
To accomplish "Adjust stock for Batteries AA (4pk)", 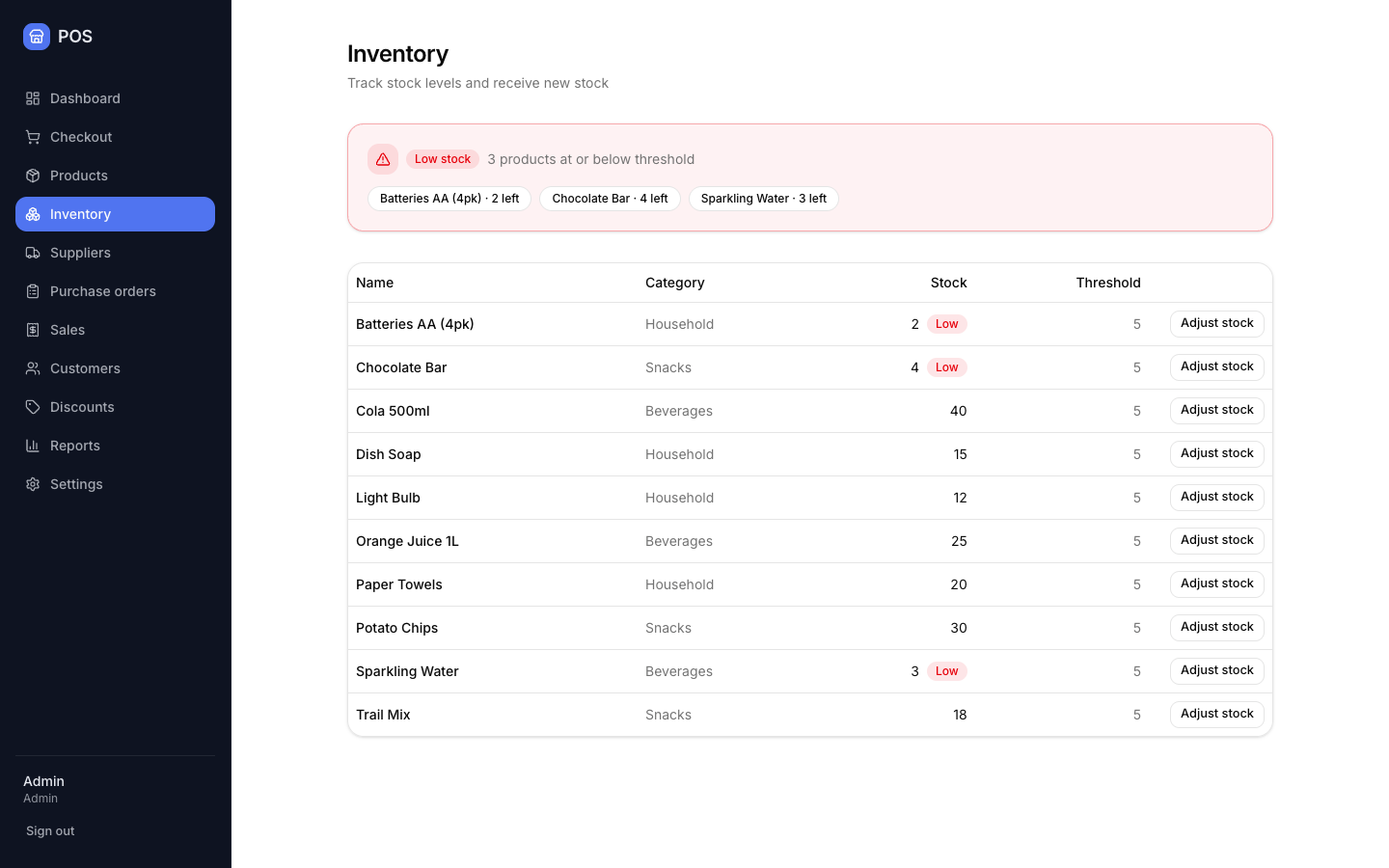I will [x=1217, y=324].
